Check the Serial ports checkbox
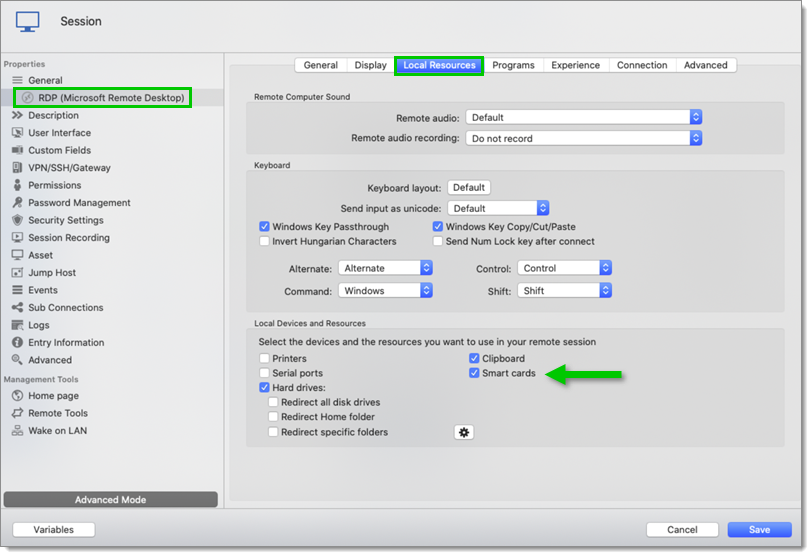The image size is (812, 557). click(x=264, y=373)
